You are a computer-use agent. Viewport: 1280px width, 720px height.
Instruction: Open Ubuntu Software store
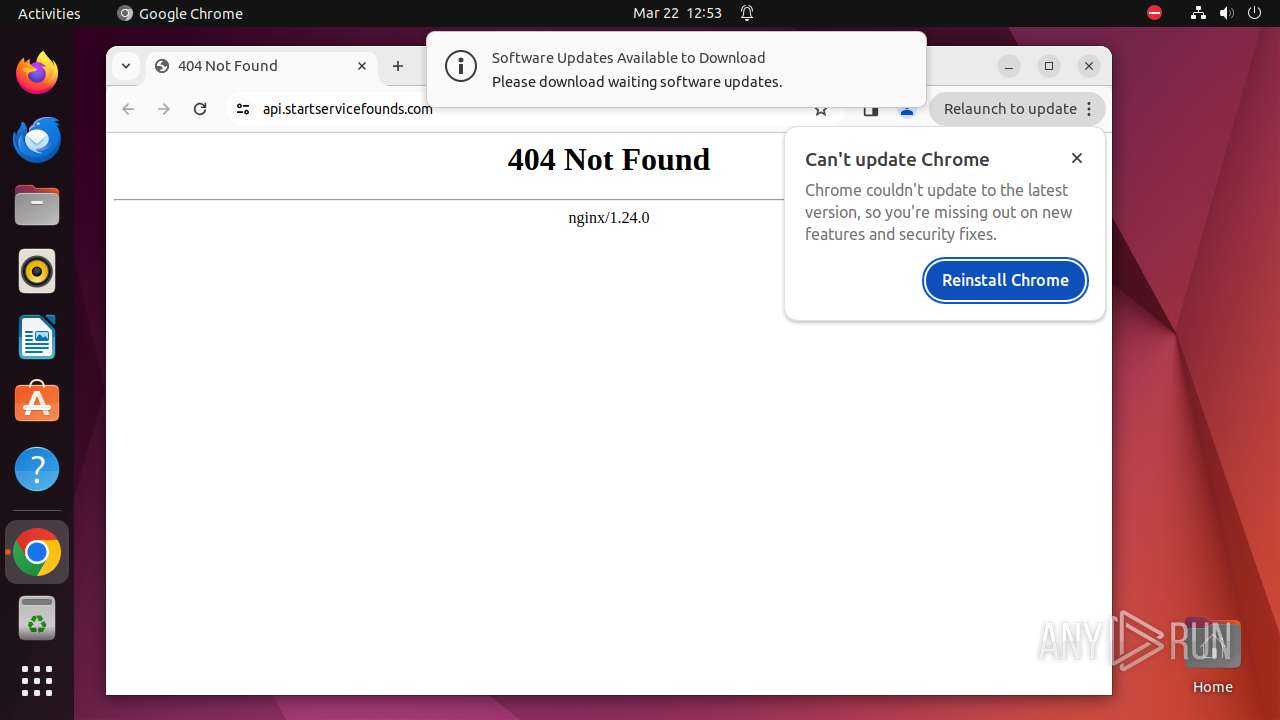37,403
